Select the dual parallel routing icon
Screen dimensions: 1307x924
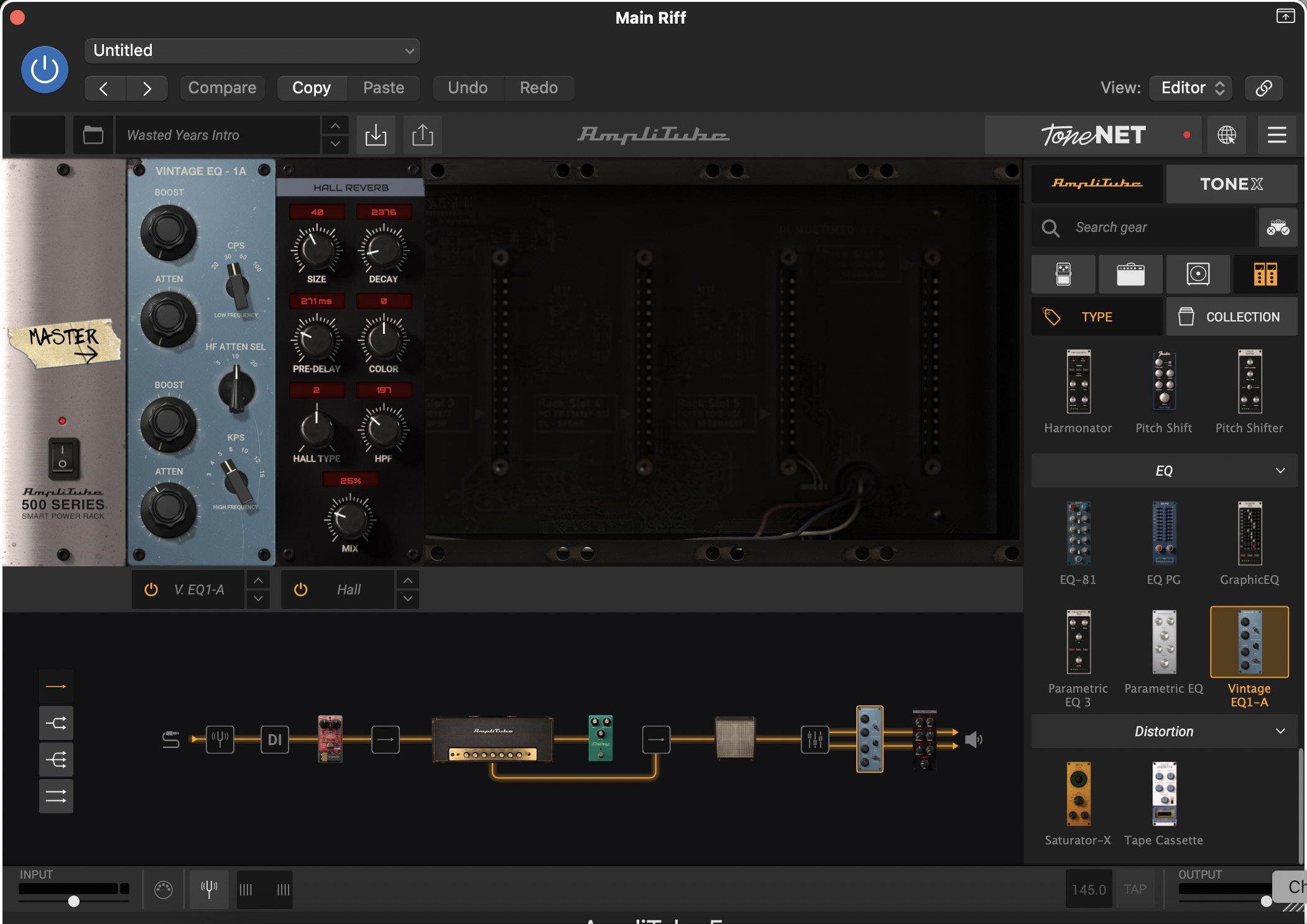click(x=56, y=797)
